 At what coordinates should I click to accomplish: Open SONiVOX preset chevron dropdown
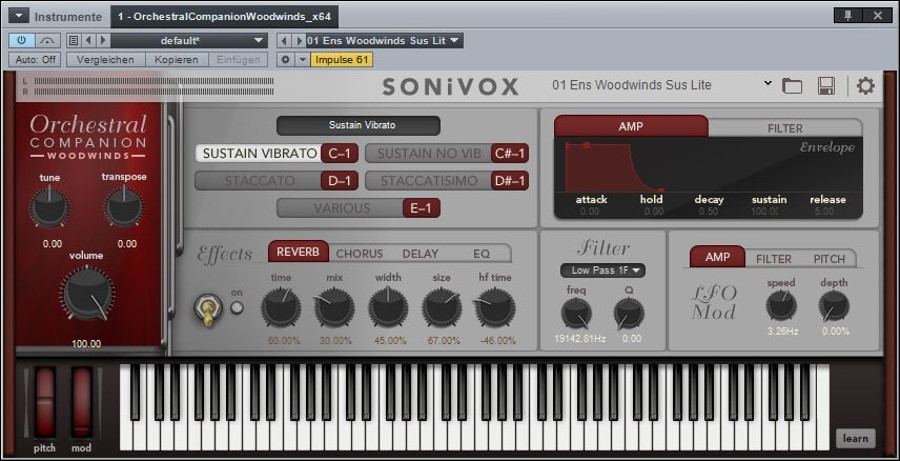click(x=767, y=84)
